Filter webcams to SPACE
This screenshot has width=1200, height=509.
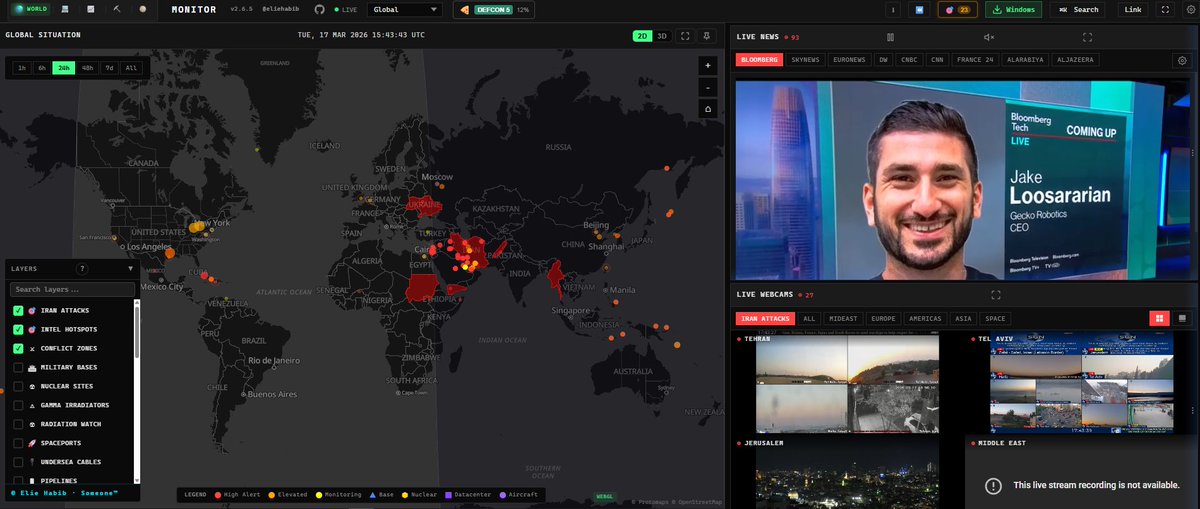point(995,318)
